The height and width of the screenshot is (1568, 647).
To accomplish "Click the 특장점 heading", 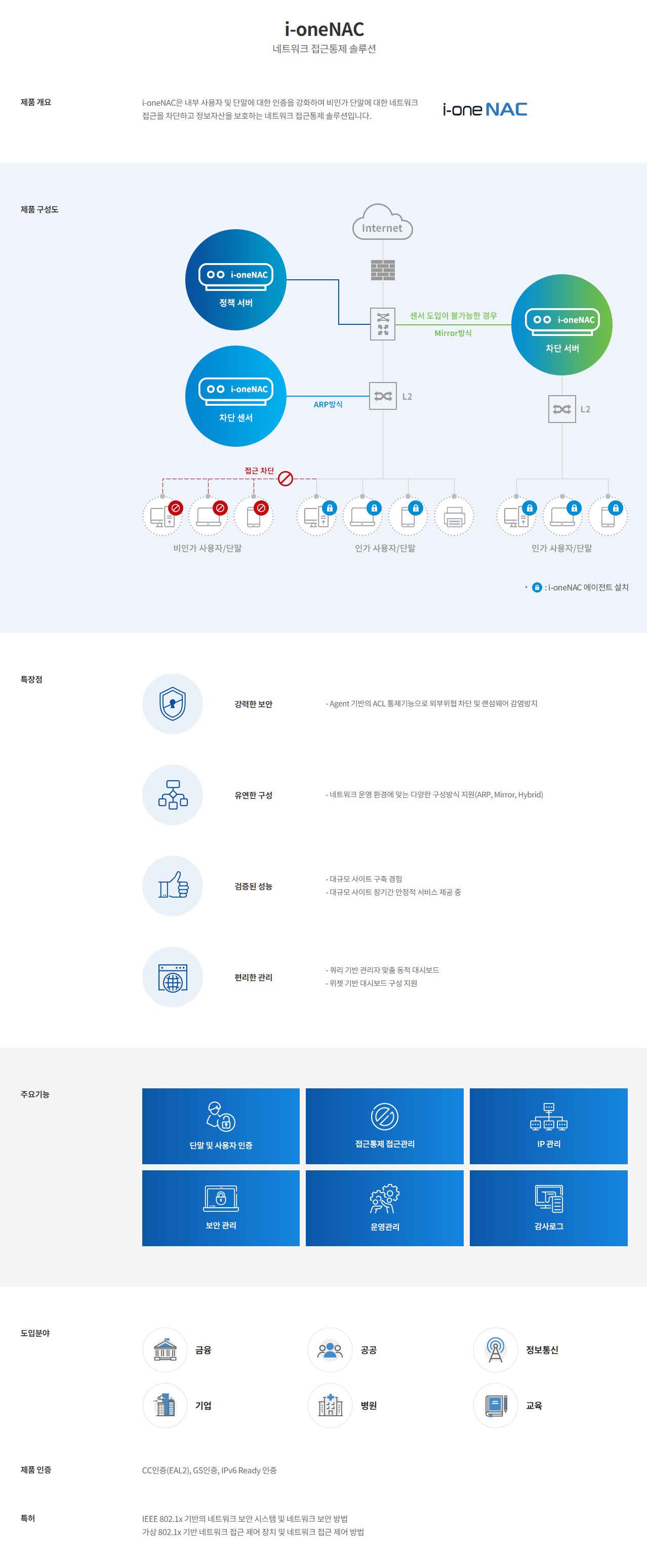I will tap(32, 680).
